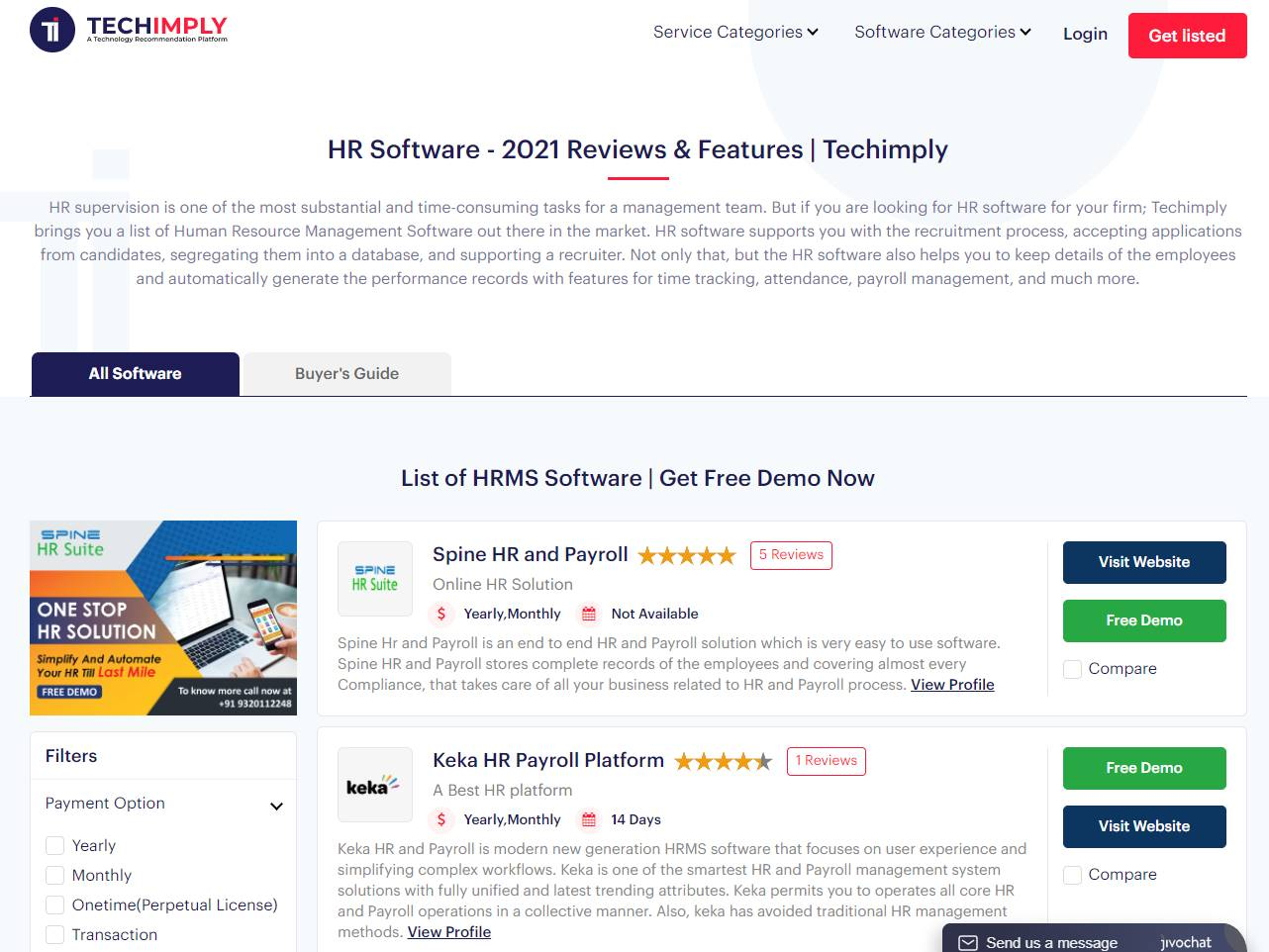The width and height of the screenshot is (1269, 952).
Task: Enable the Yearly payment filter
Action: point(55,846)
